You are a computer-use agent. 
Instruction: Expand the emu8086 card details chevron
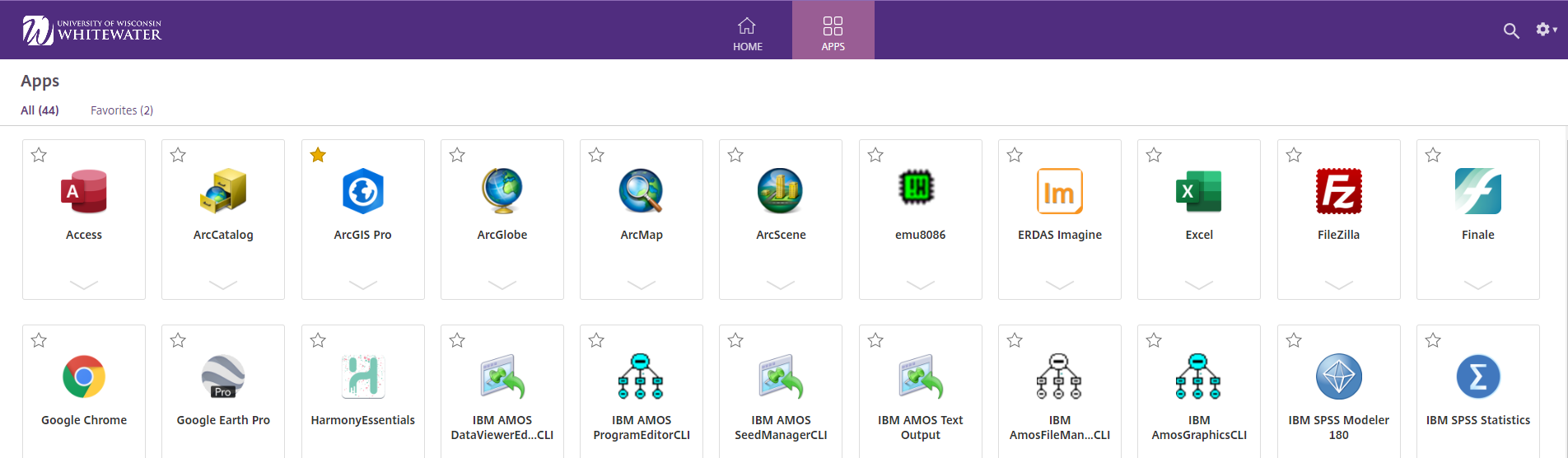921,285
